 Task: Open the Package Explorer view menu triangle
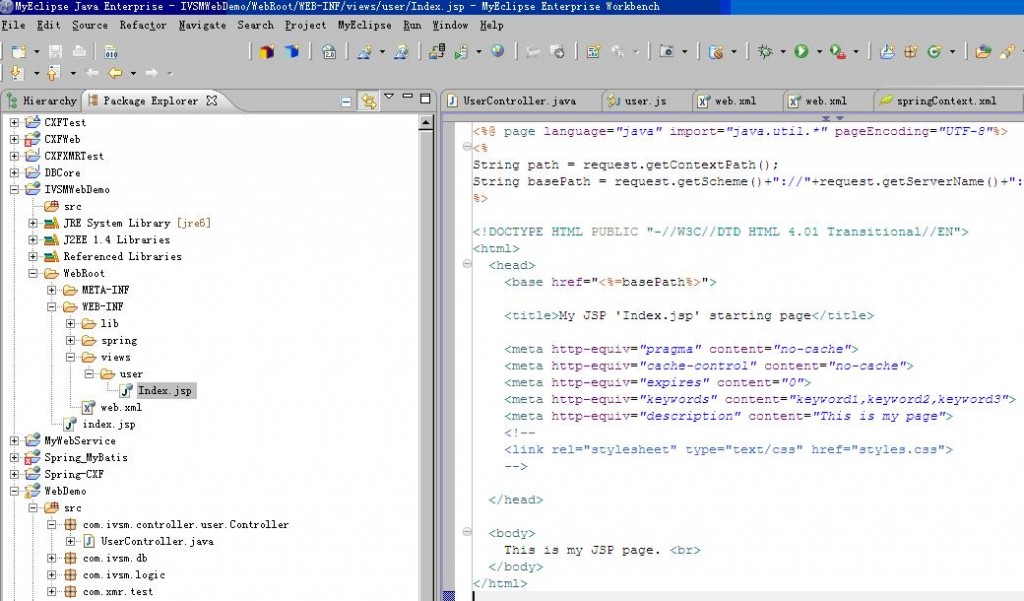coord(389,99)
